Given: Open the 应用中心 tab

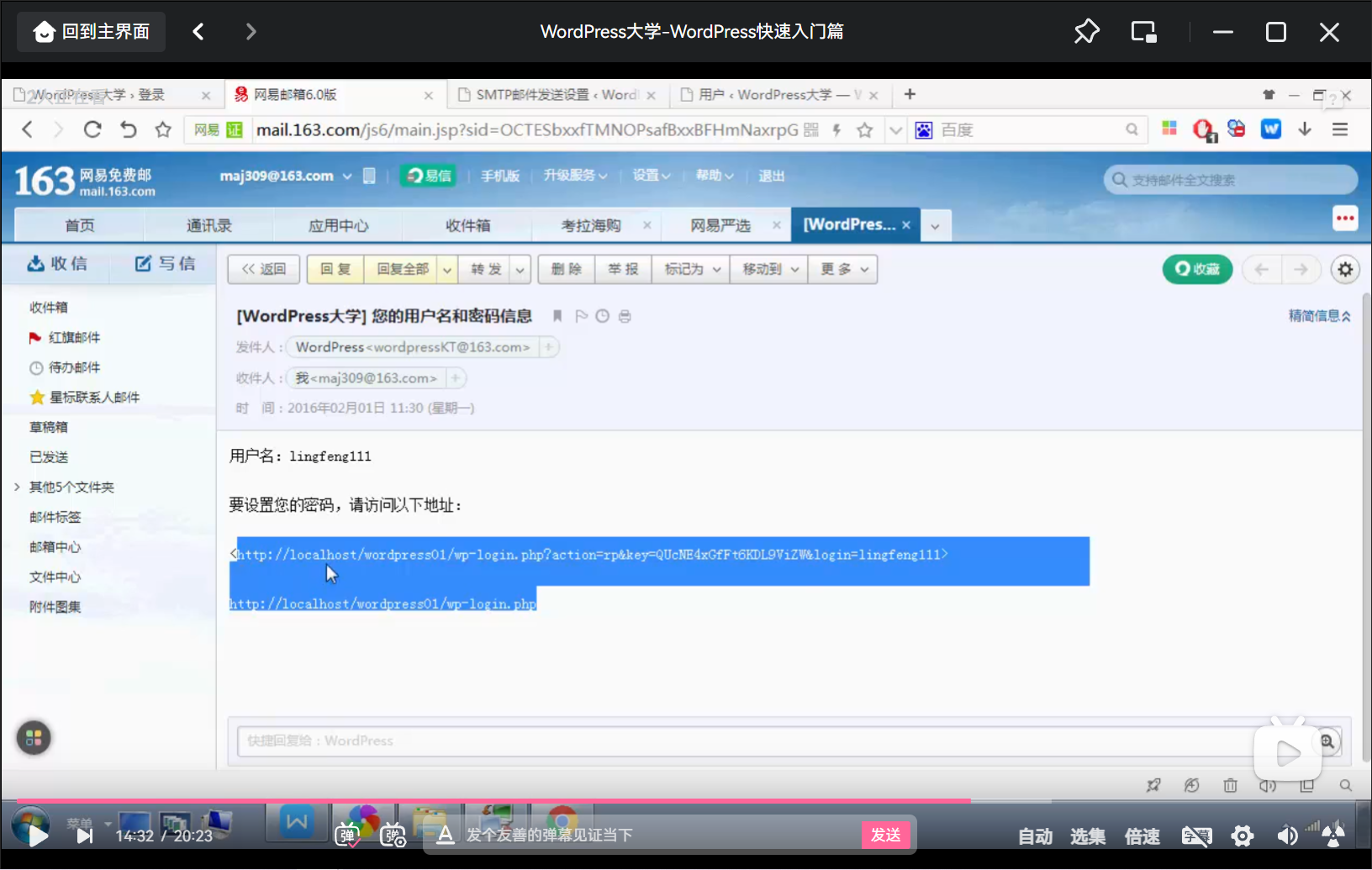Looking at the screenshot, I should [338, 225].
